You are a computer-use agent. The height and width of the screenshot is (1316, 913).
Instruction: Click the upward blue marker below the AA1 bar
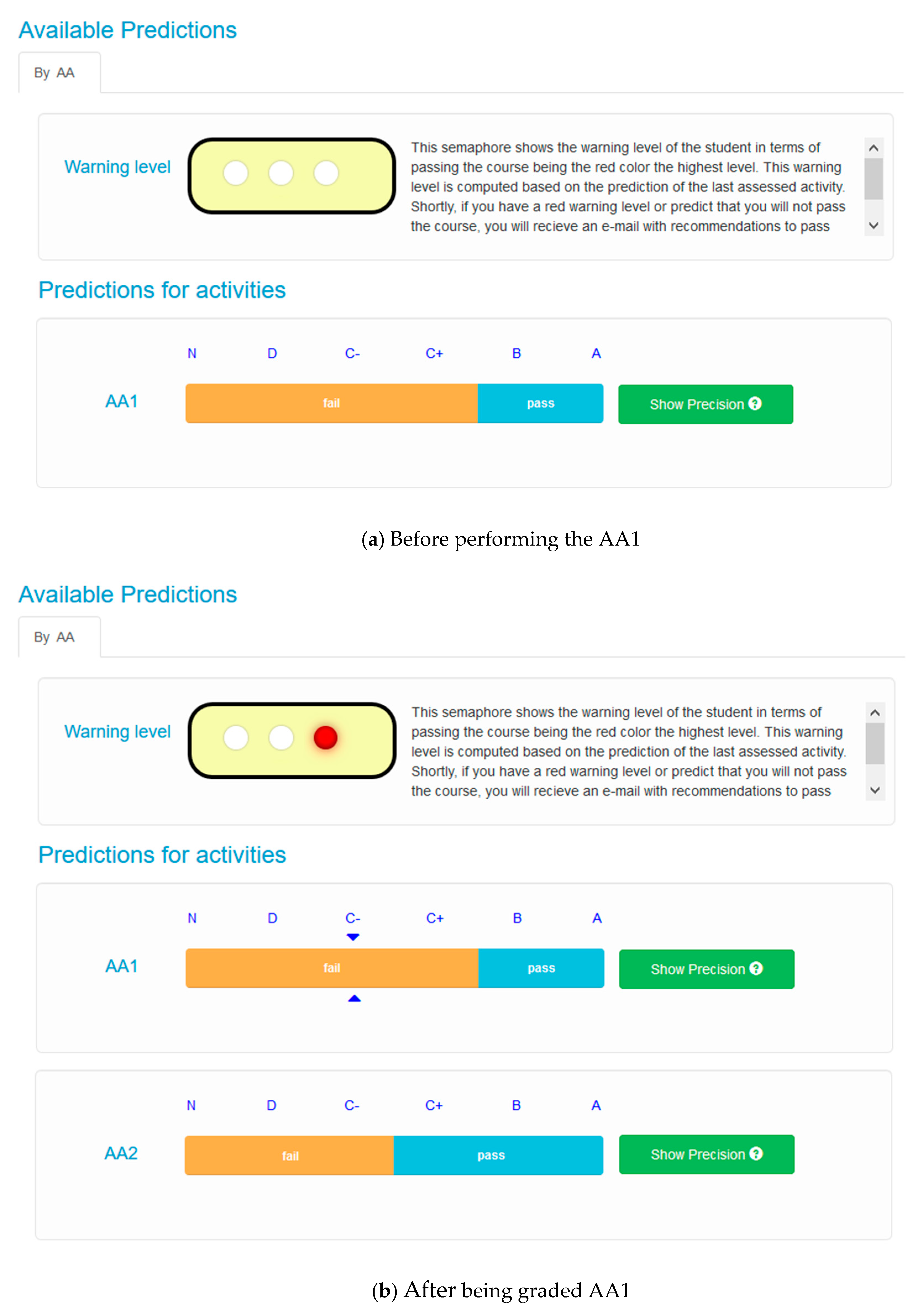click(x=354, y=999)
